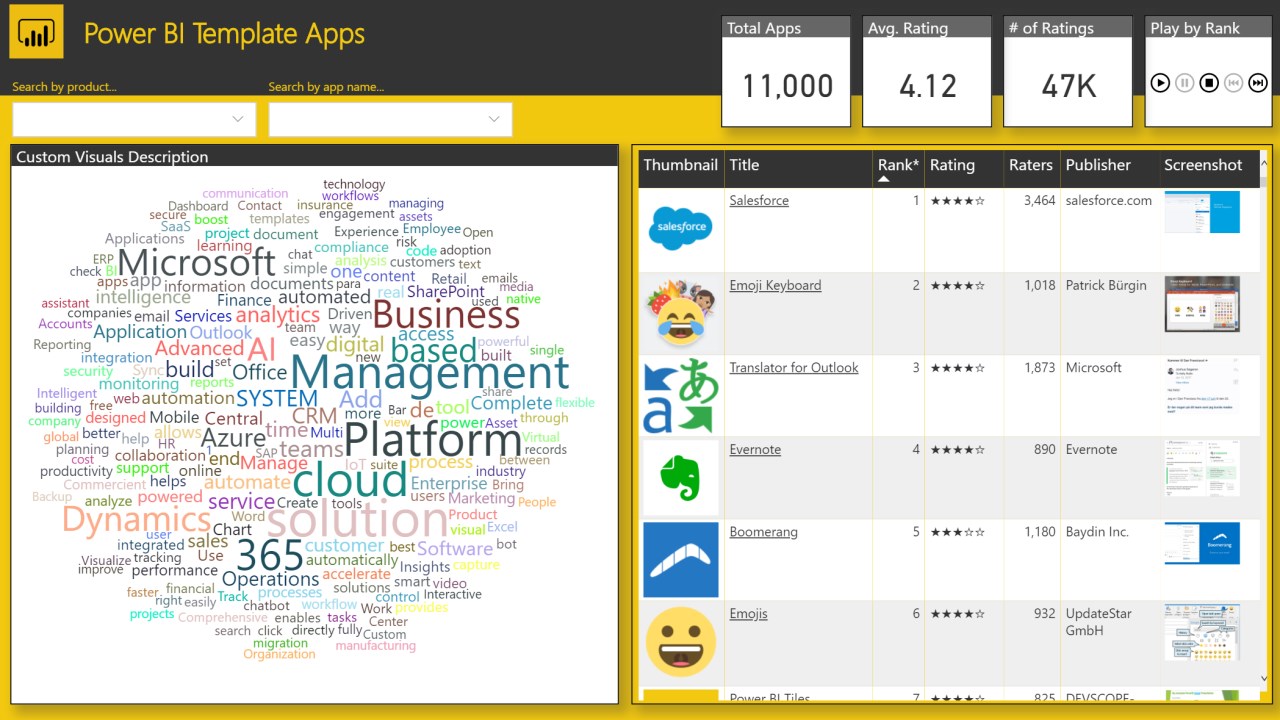Click the Salesforce row star rating

point(957,201)
